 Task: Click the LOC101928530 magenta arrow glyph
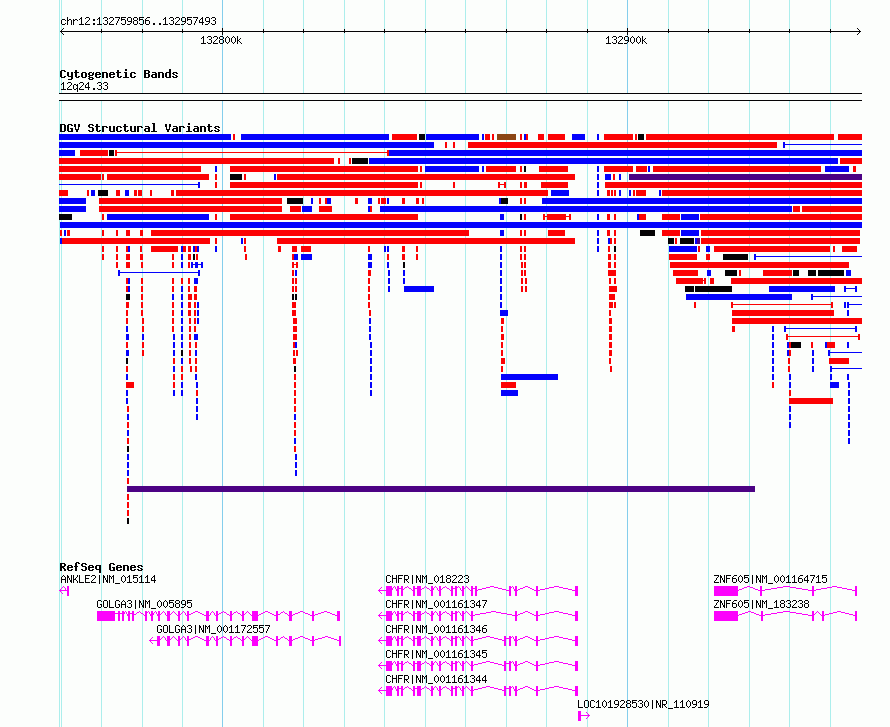[x=583, y=716]
